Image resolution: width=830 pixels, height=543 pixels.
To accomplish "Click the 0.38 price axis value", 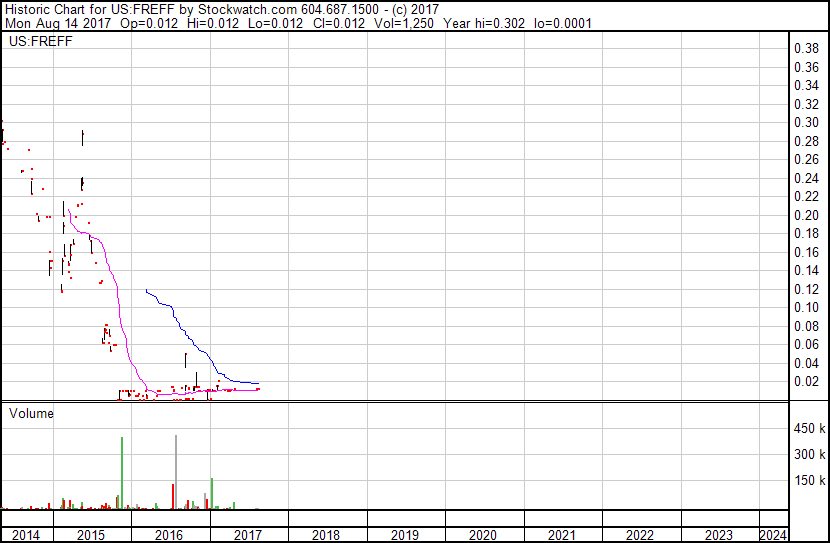I will [x=806, y=49].
